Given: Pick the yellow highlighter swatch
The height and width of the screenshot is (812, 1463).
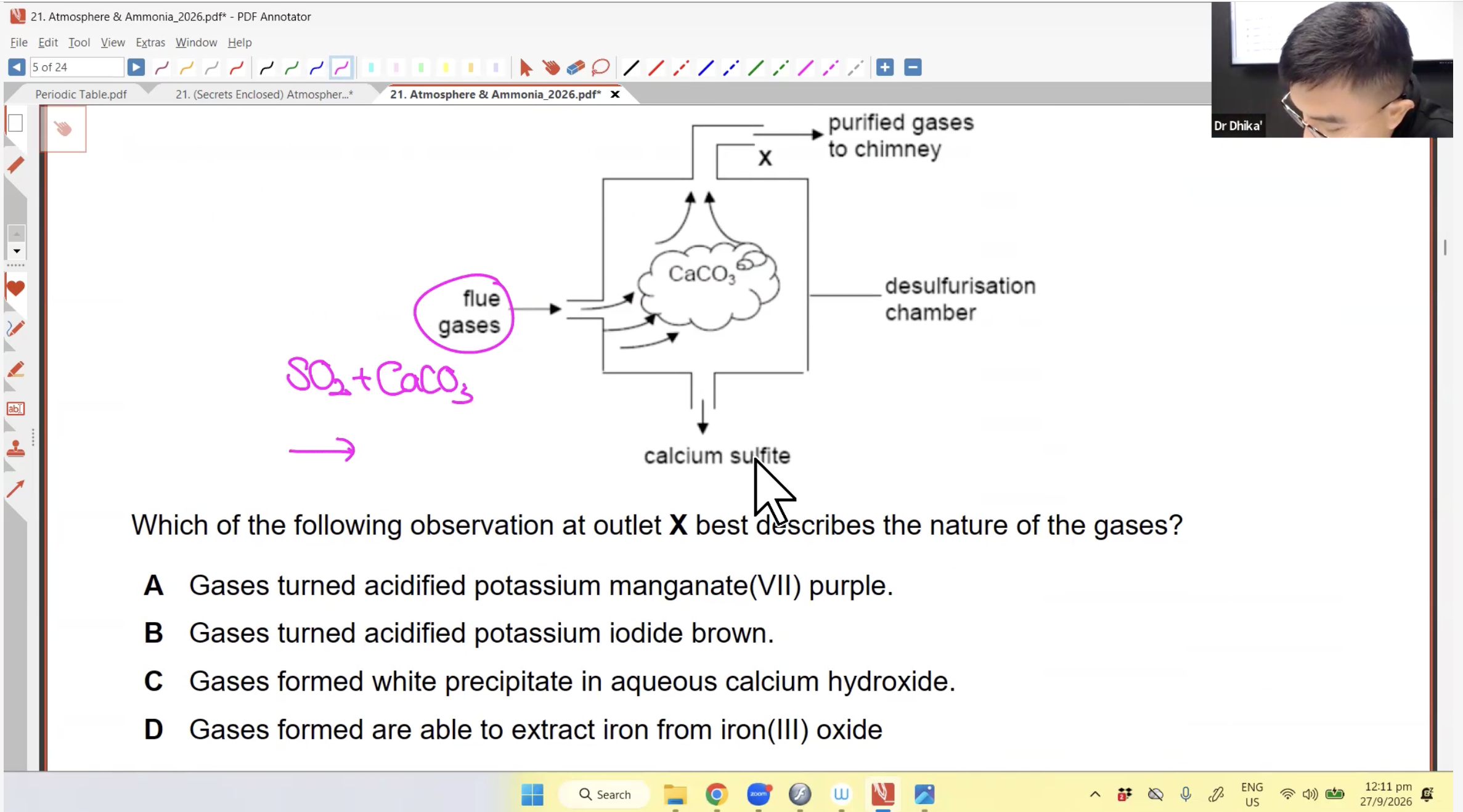Looking at the screenshot, I should pos(446,68).
